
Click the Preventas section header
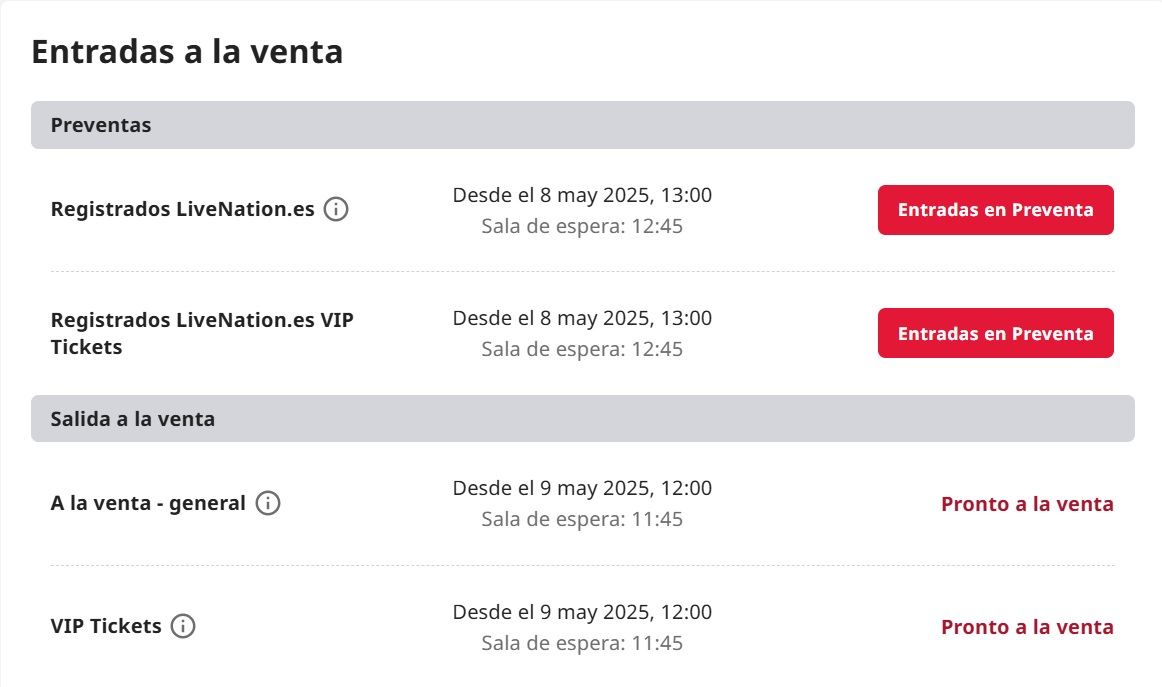point(582,125)
